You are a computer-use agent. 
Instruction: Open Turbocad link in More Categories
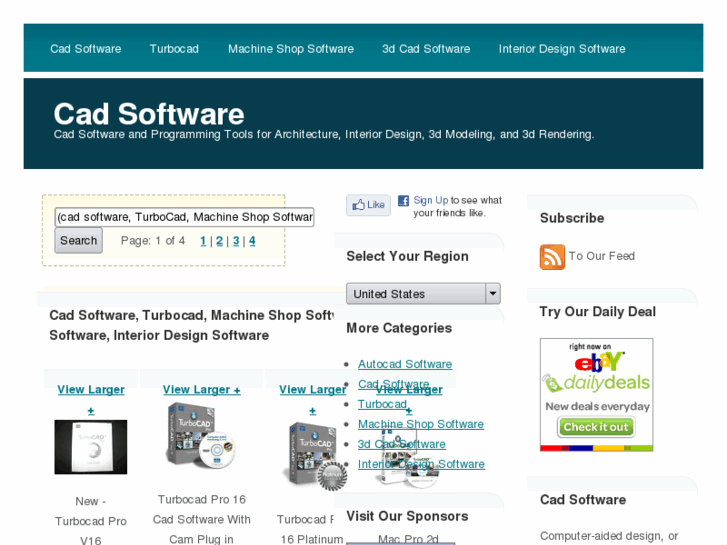[x=382, y=404]
